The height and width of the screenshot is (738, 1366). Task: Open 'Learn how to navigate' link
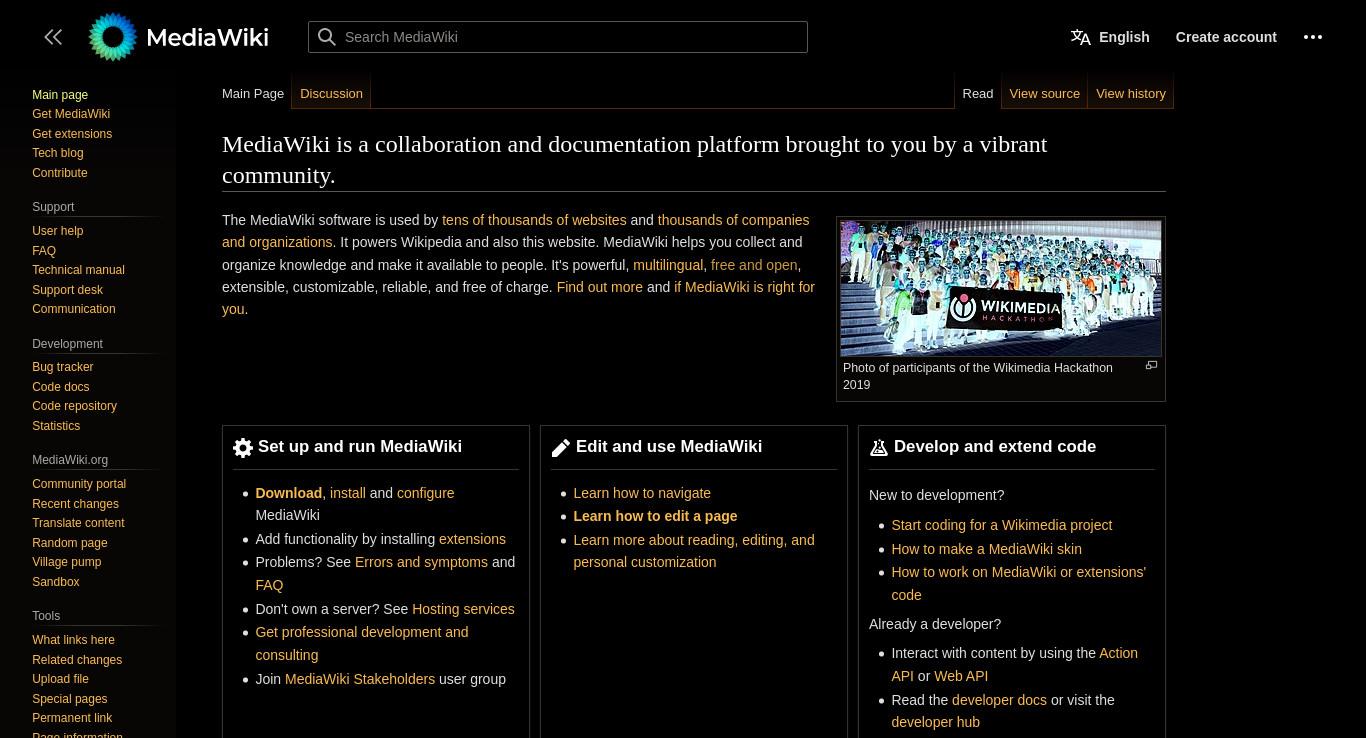point(642,493)
